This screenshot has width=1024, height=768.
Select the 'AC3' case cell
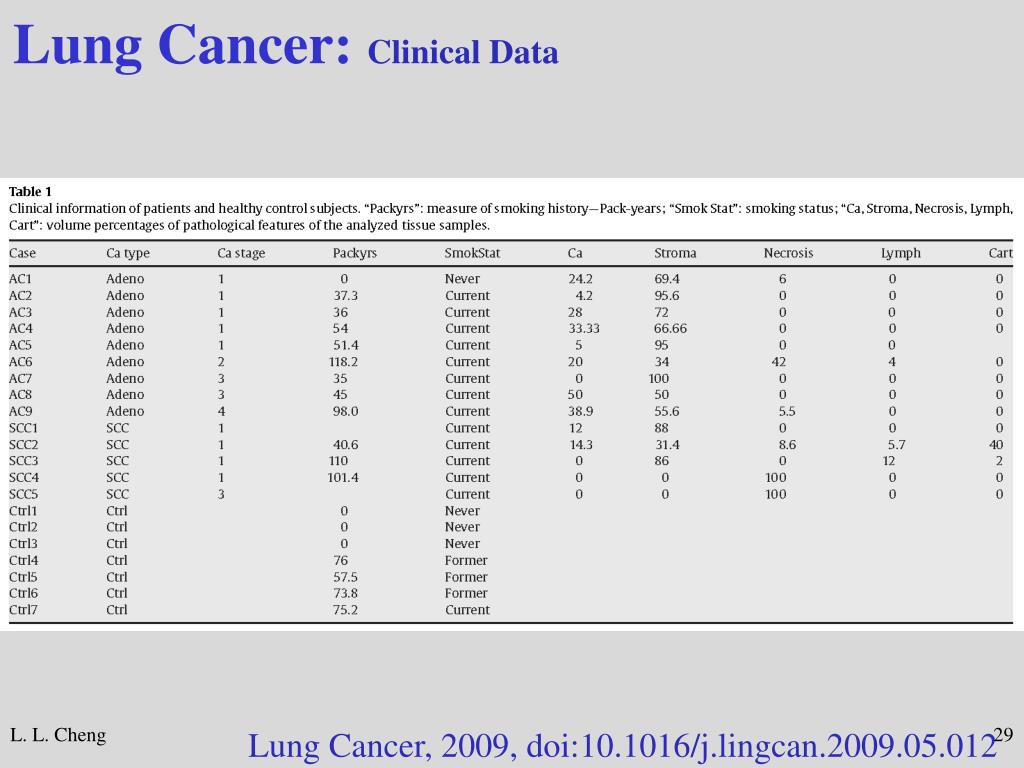(x=20, y=312)
